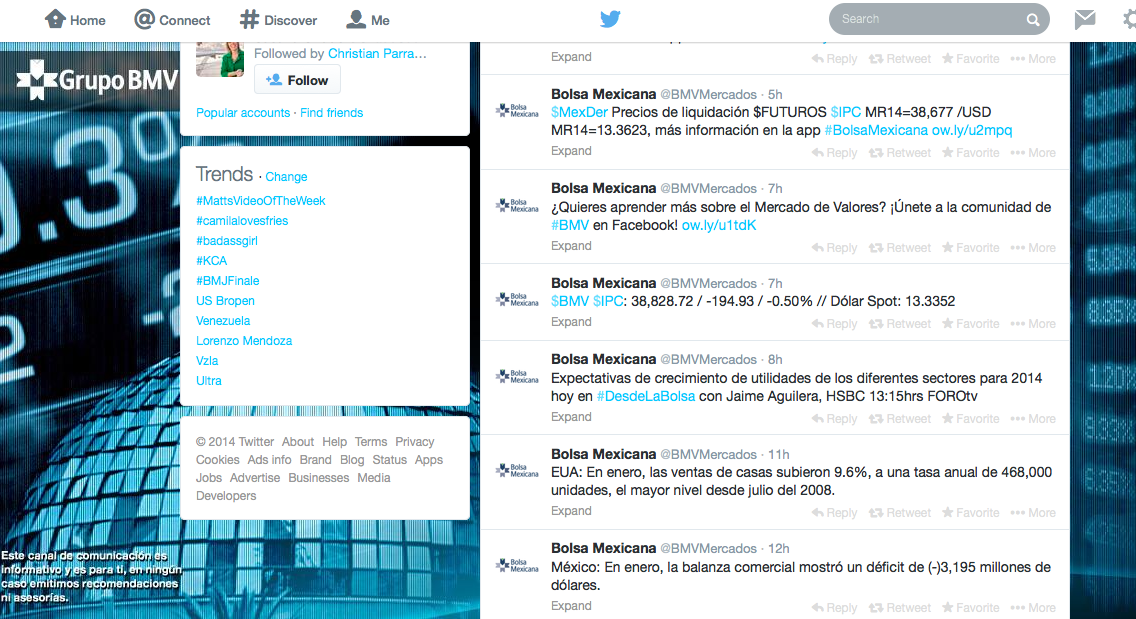This screenshot has height=619, width=1136.
Task: Open the #MattsVideoOfTheWeek trend
Action: (261, 201)
